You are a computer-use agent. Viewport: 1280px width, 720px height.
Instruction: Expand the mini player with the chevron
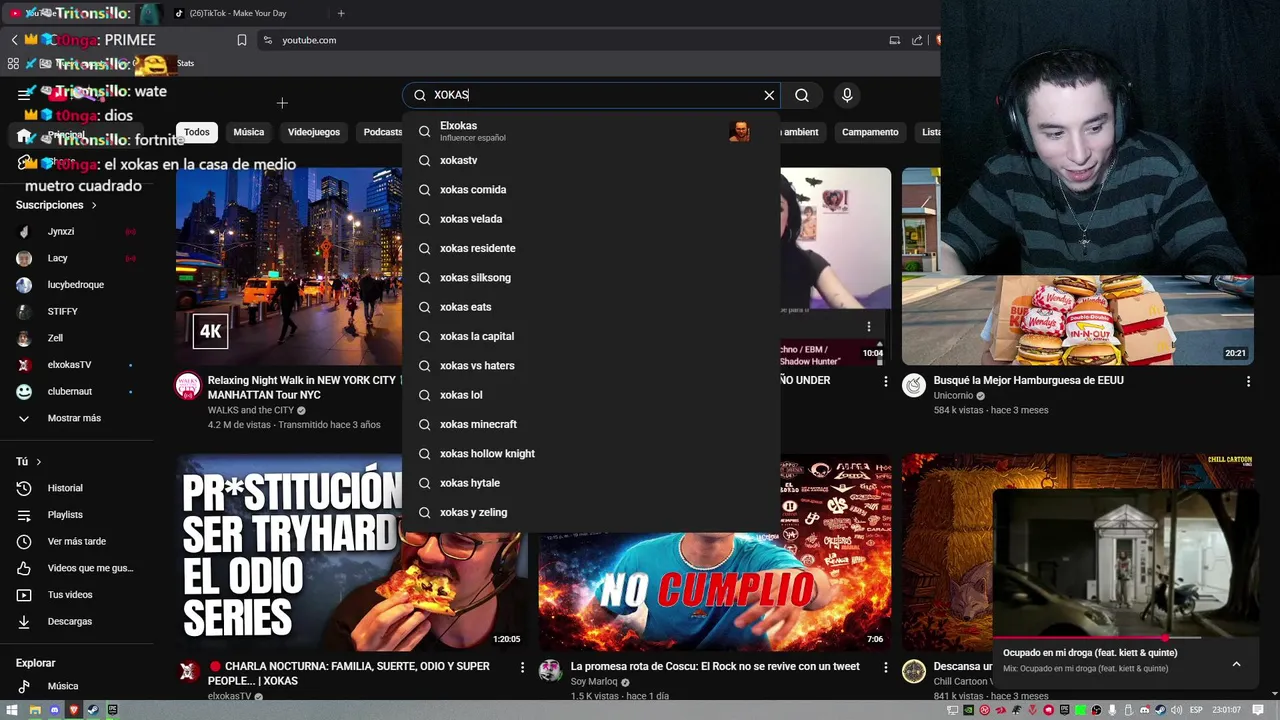[x=1236, y=664]
